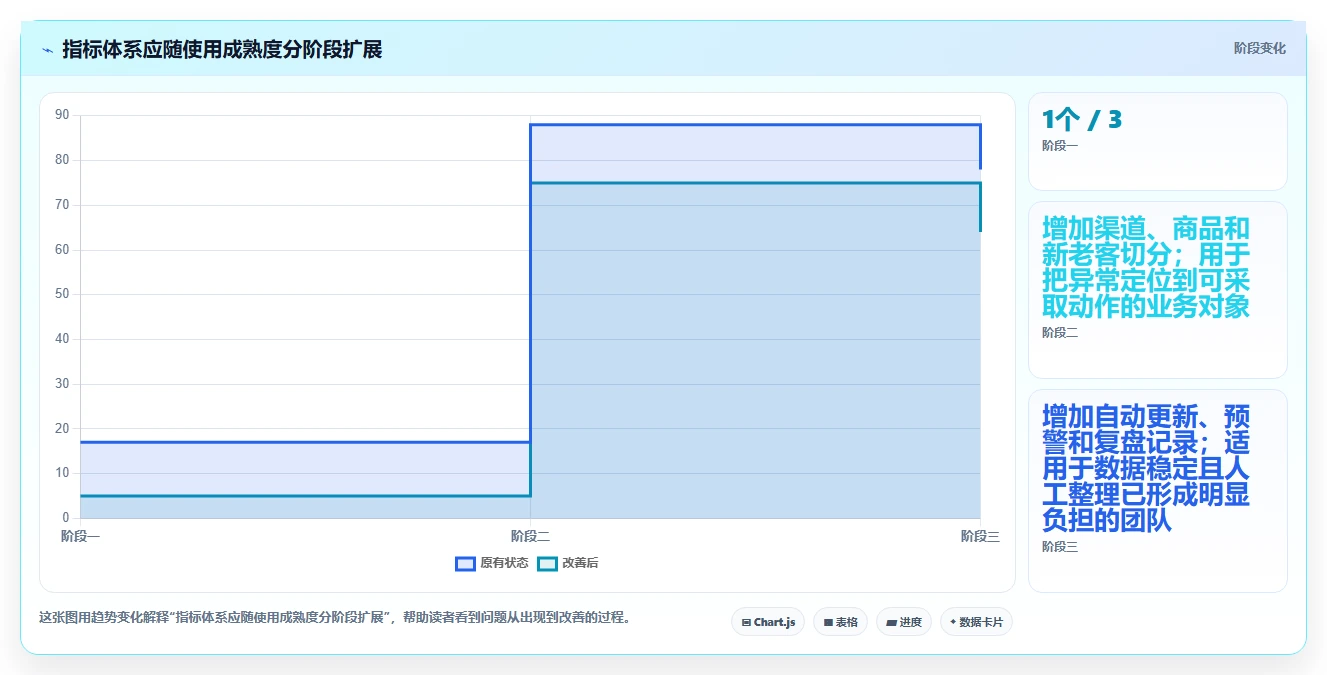Click the icon inside 表格 tag
This screenshot has width=1327, height=675.
(828, 622)
